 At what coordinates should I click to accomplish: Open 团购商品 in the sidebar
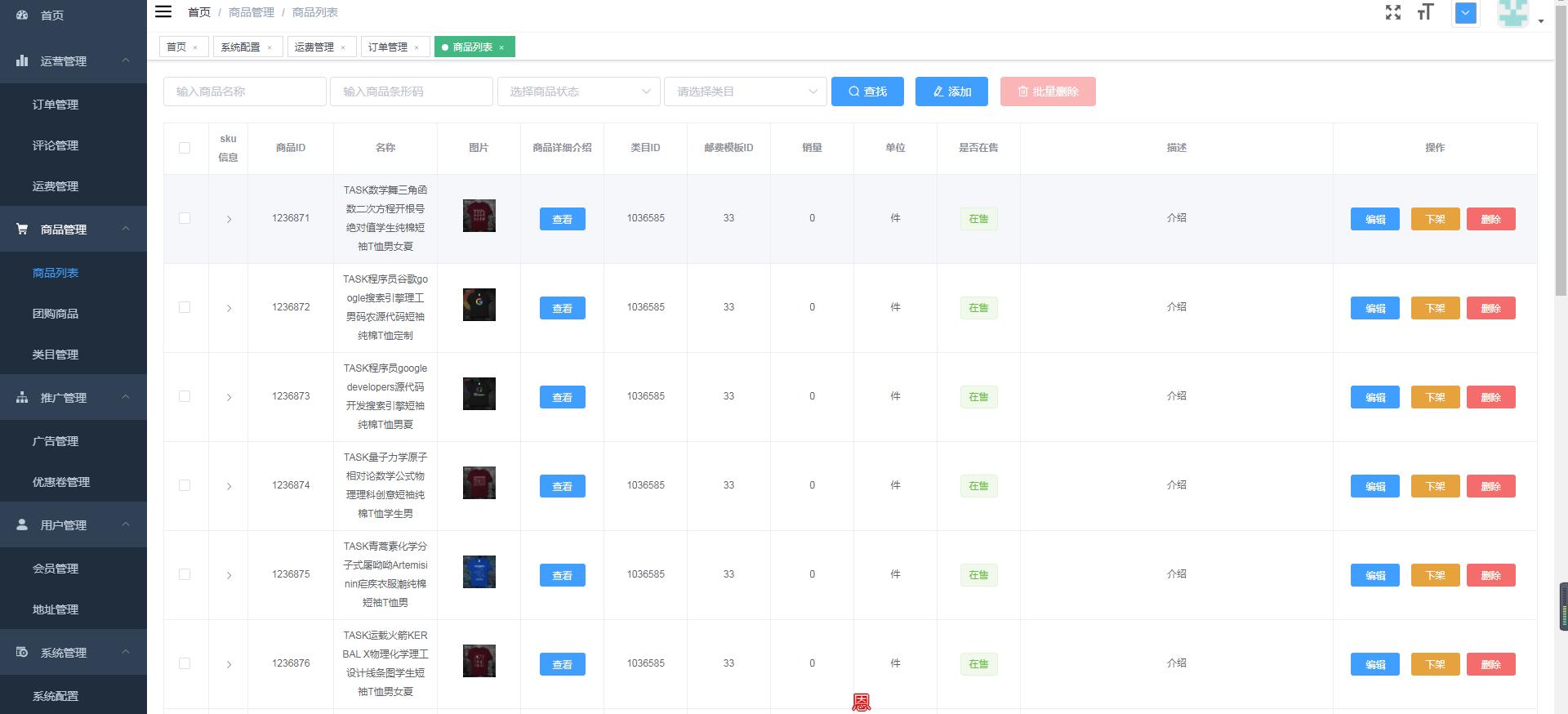click(56, 314)
